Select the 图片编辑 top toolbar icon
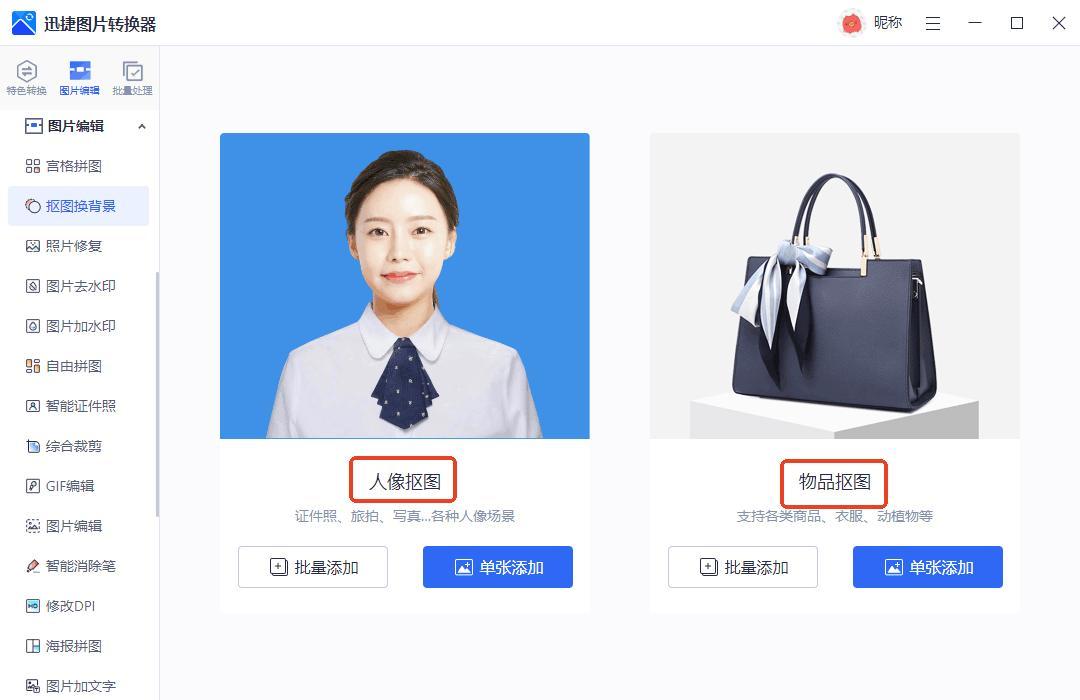Screen dimensions: 1080x700 pos(79,77)
